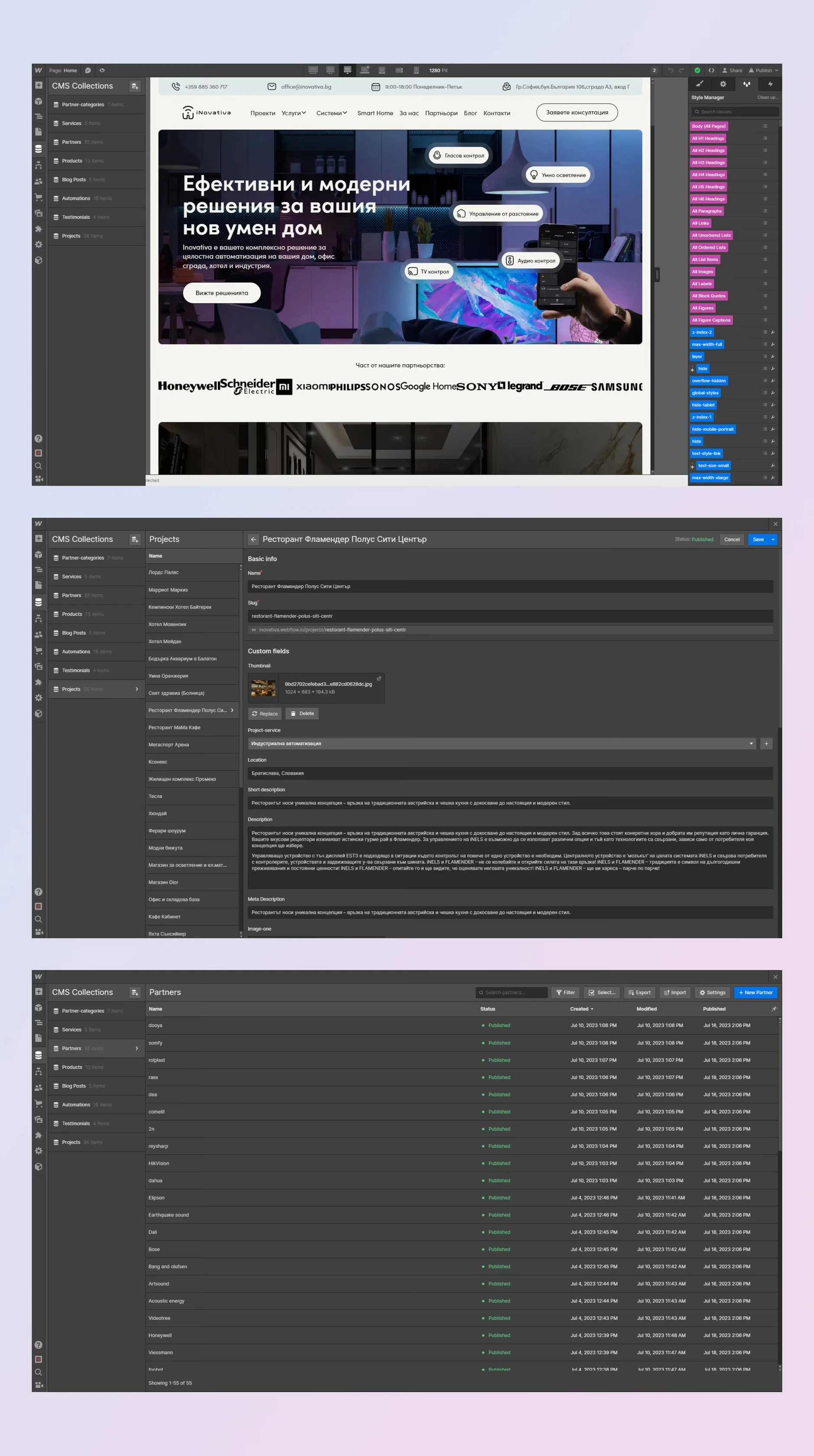Switch to the Style brush tab in the right panel
Screen dimensions: 814x1456
(700, 84)
